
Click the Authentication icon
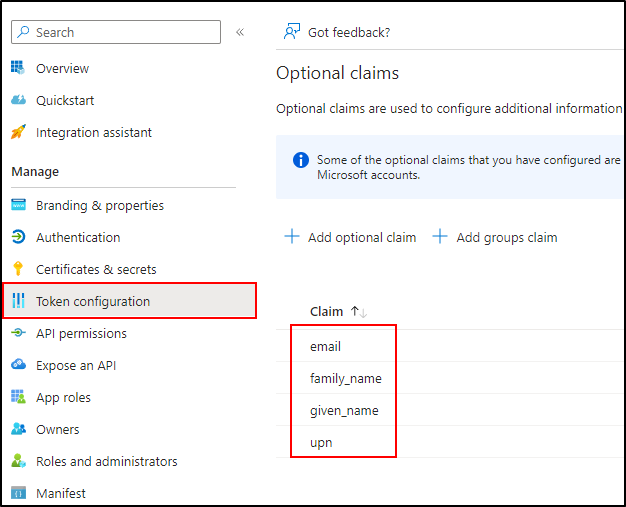point(18,237)
